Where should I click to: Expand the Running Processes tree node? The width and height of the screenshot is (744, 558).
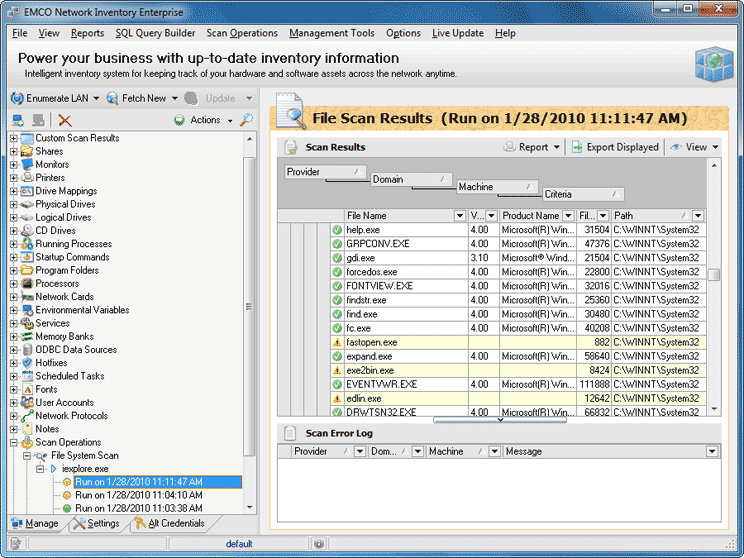click(x=14, y=244)
